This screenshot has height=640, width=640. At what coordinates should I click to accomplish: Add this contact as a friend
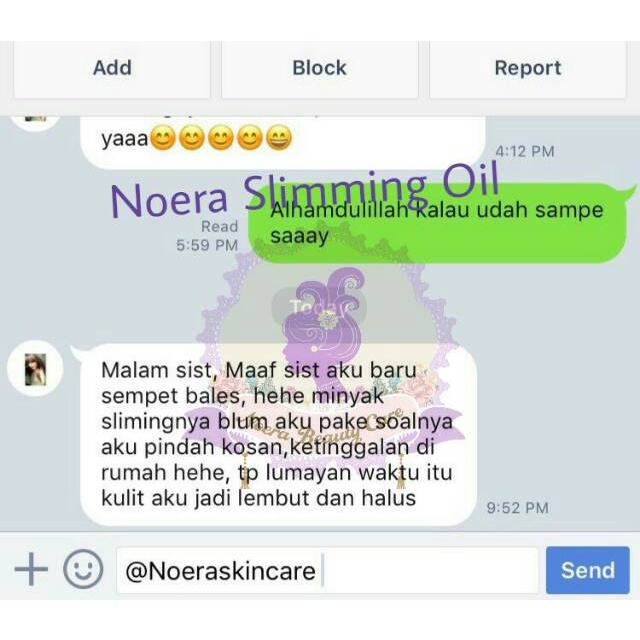point(112,68)
